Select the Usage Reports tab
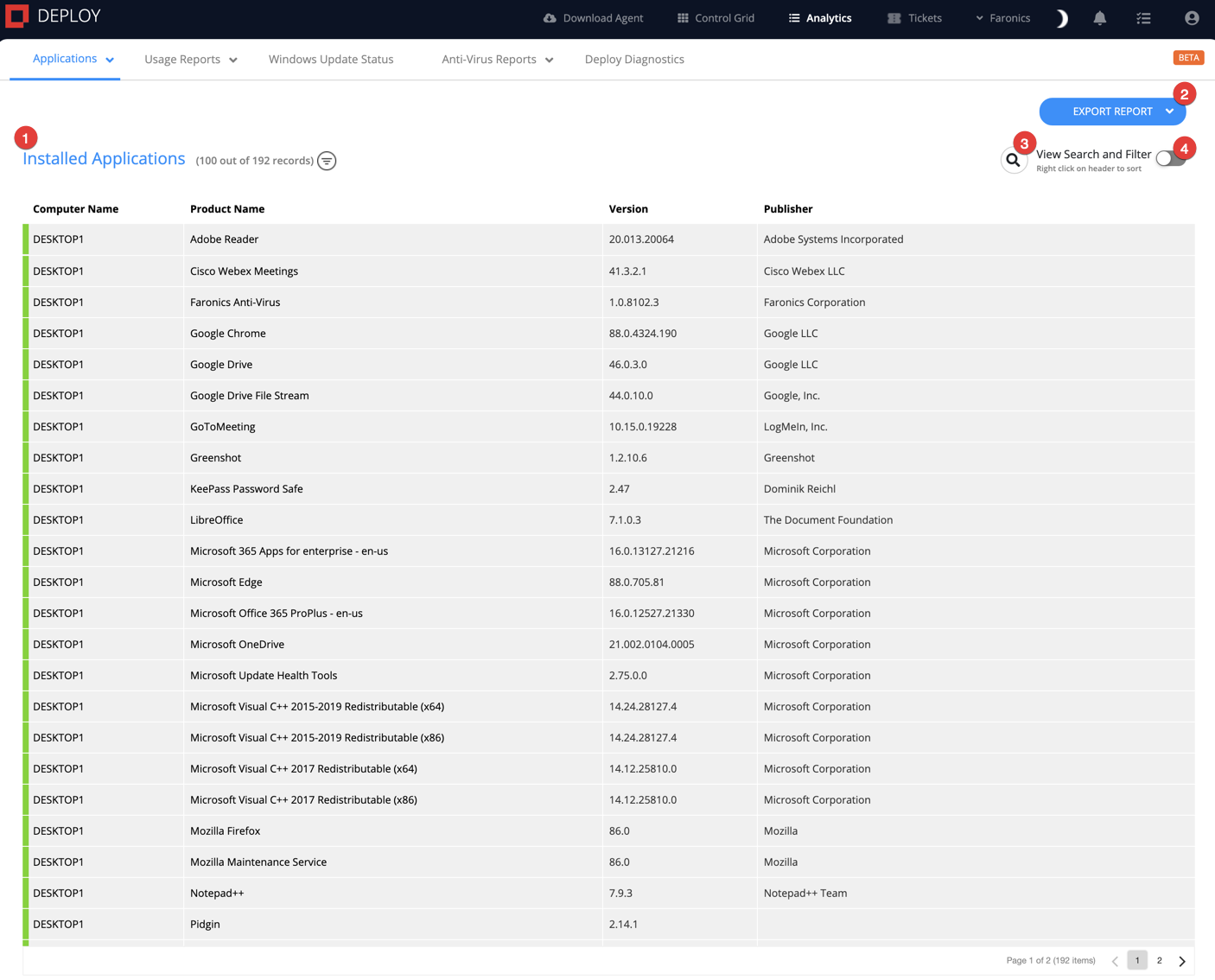The width and height of the screenshot is (1215, 980). click(x=182, y=60)
